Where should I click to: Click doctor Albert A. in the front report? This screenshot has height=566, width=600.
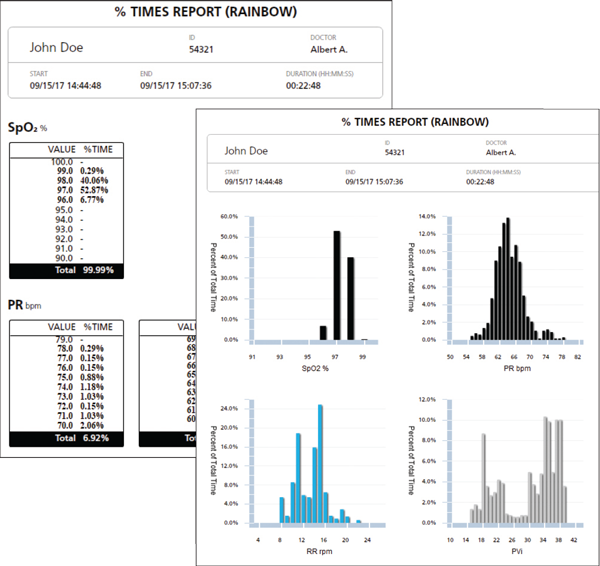[500, 153]
